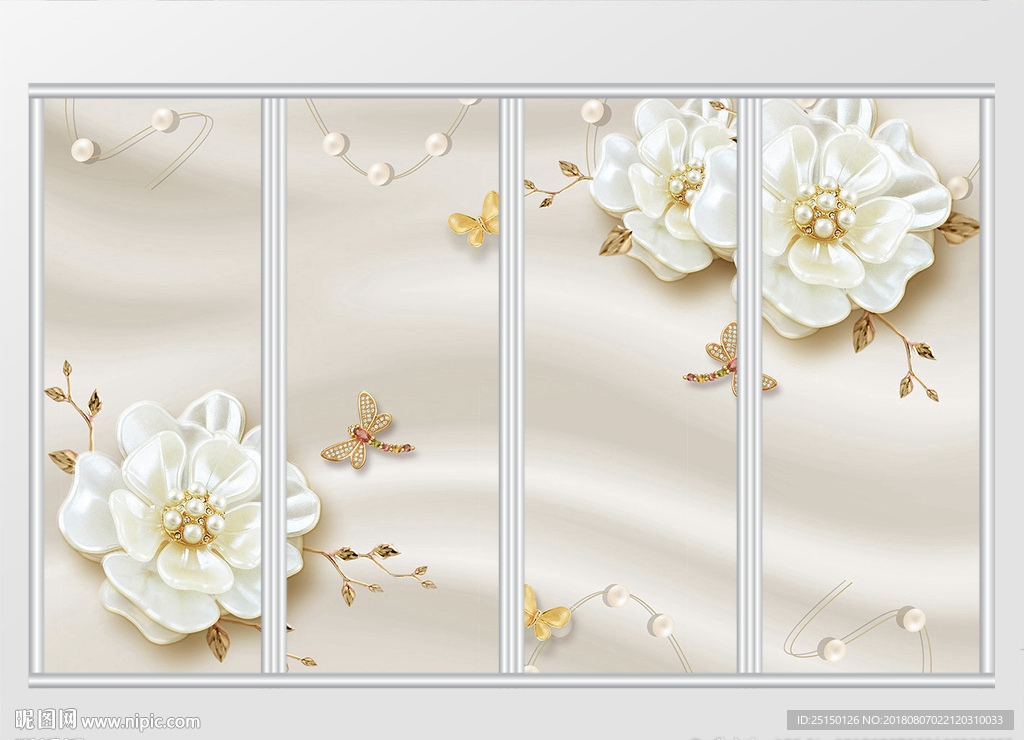Click the nipic.com watermark URL text
This screenshot has height=740, width=1024.
(140, 722)
